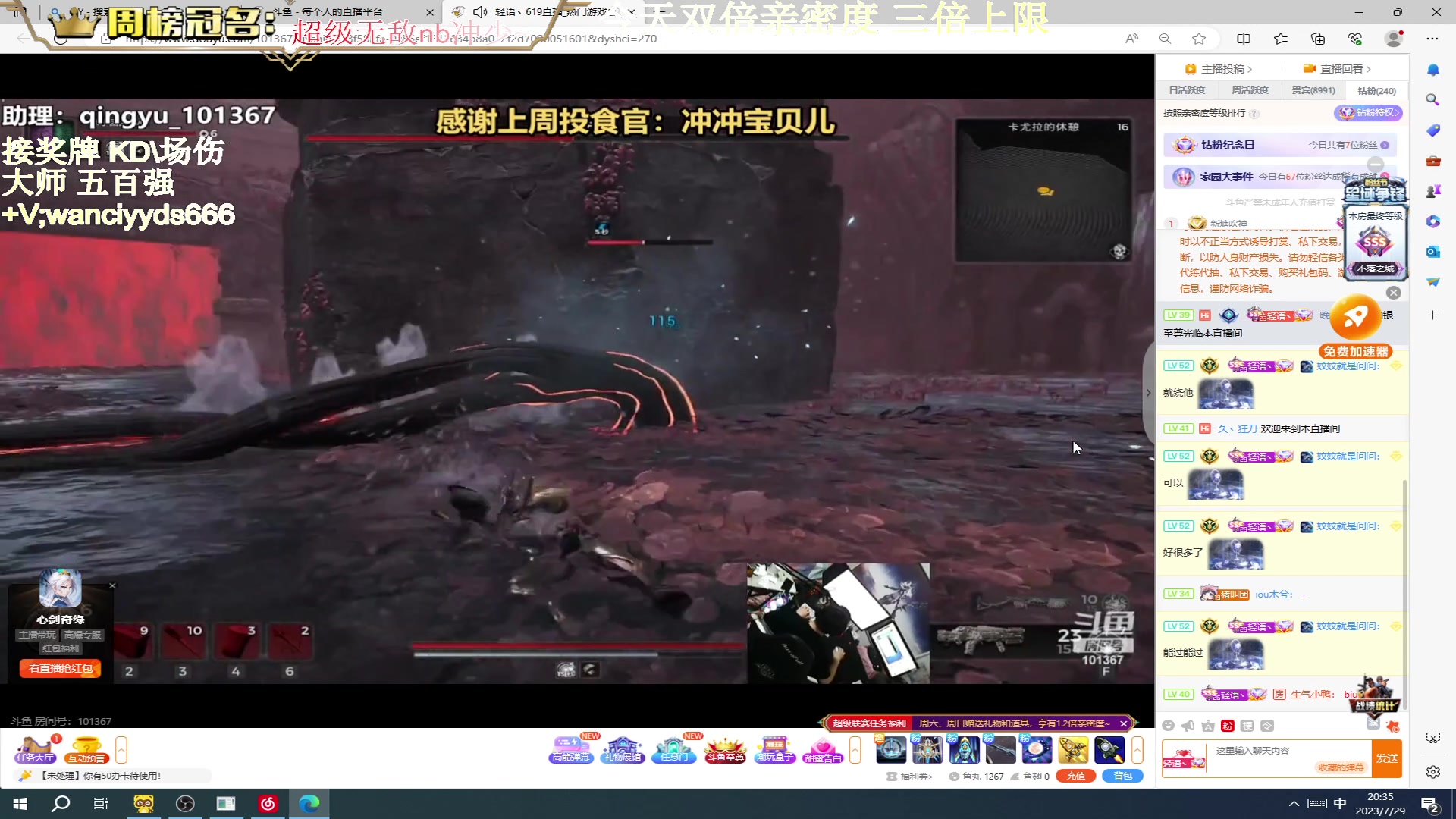Screen dimensions: 1456x819
Task: Switch to the 日活跃度 tab
Action: (1187, 90)
